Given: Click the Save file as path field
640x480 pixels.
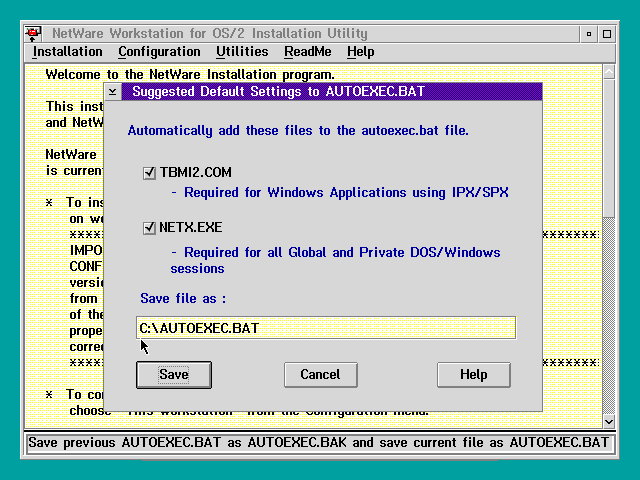Looking at the screenshot, I should point(326,328).
